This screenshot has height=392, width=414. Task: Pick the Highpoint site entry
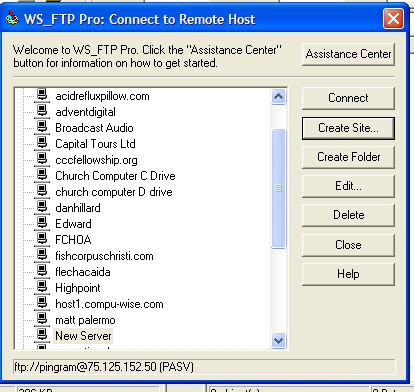(78, 288)
